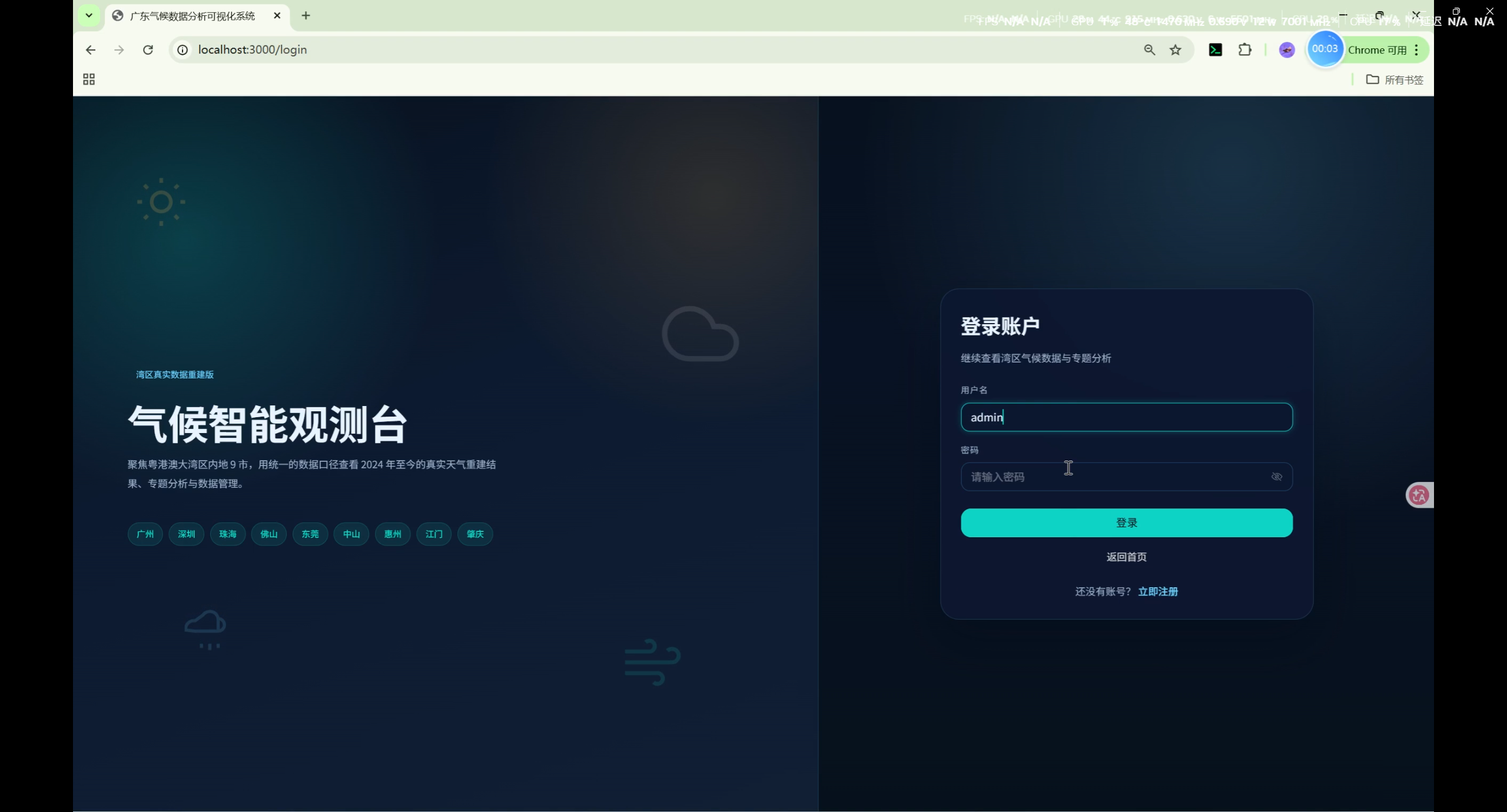Viewport: 1507px width, 812px height.
Task: Open the zoom magnifier icon in the address bar
Action: coord(1149,50)
